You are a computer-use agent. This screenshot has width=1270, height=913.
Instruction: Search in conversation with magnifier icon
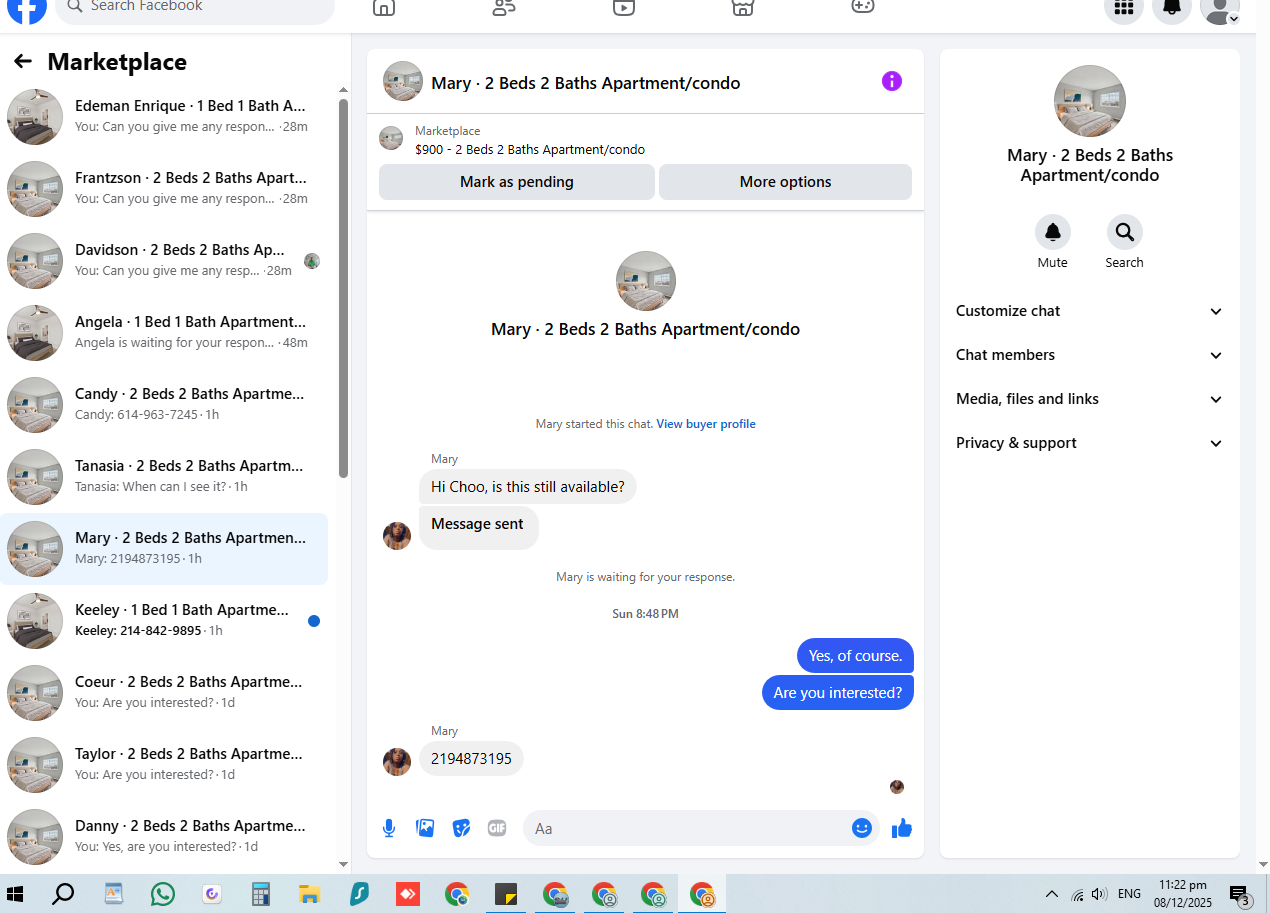click(1124, 232)
